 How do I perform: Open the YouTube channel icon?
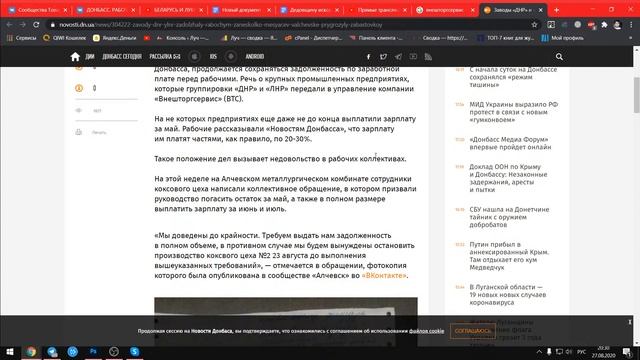click(413, 57)
